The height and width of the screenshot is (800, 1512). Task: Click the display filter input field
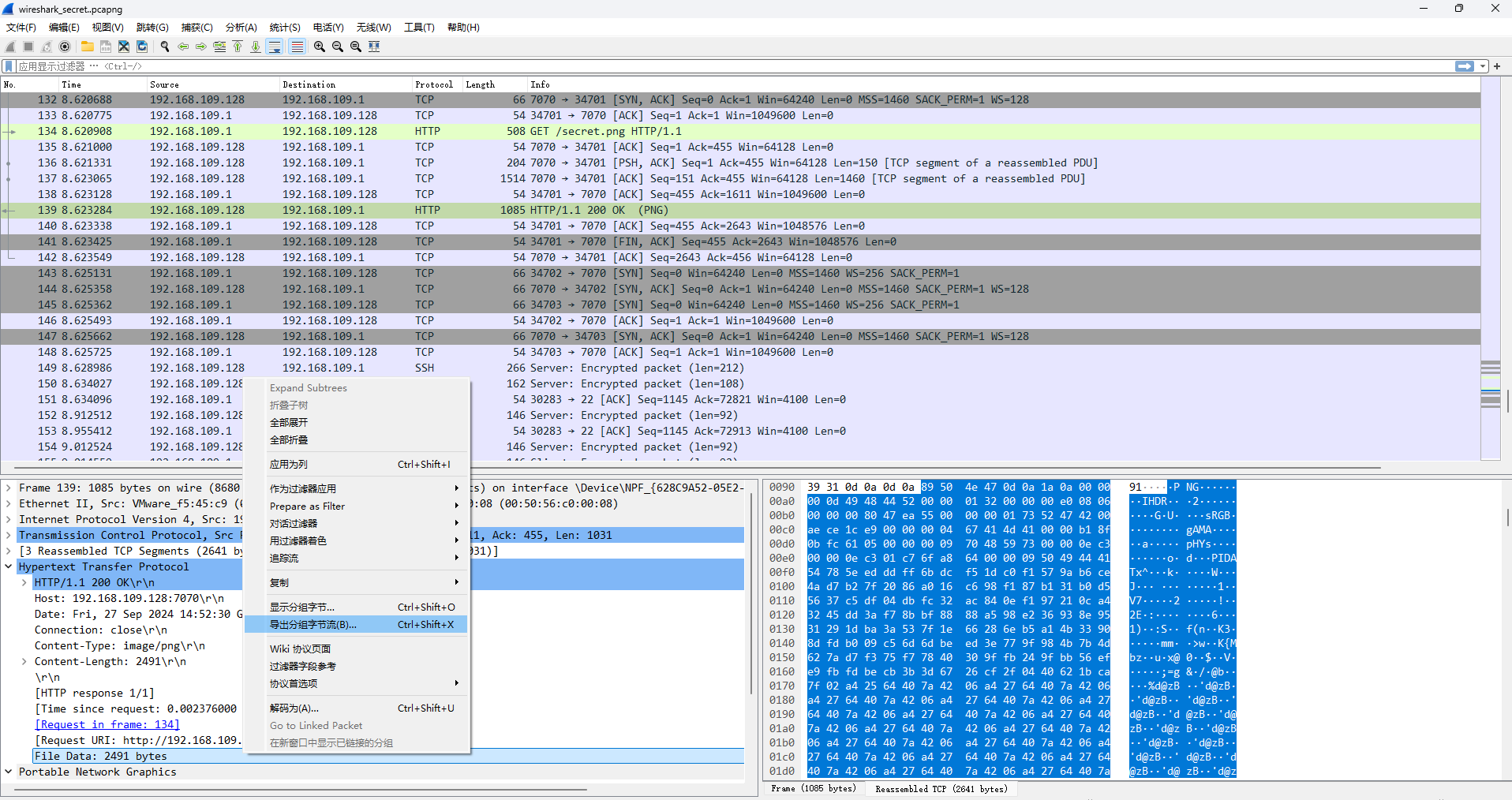[710, 66]
